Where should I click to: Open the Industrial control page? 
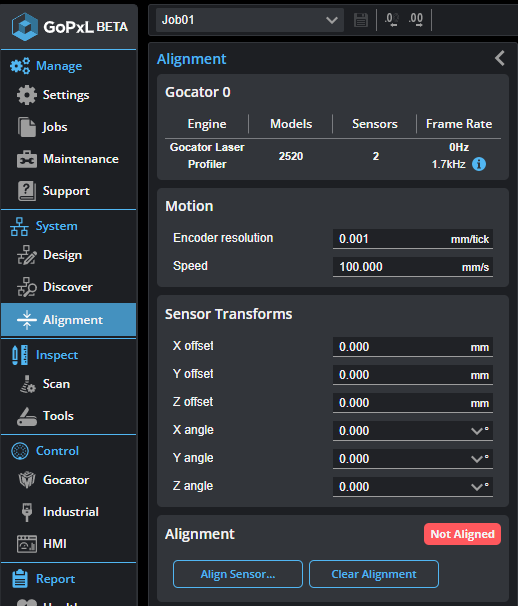tap(69, 512)
